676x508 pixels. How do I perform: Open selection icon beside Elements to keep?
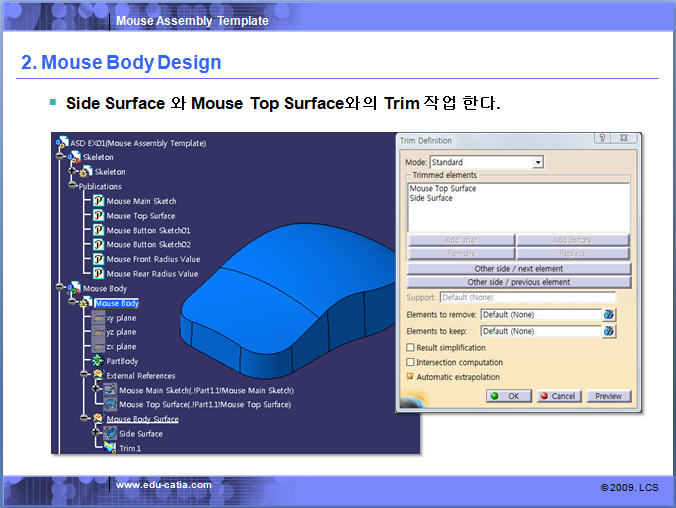pos(609,331)
